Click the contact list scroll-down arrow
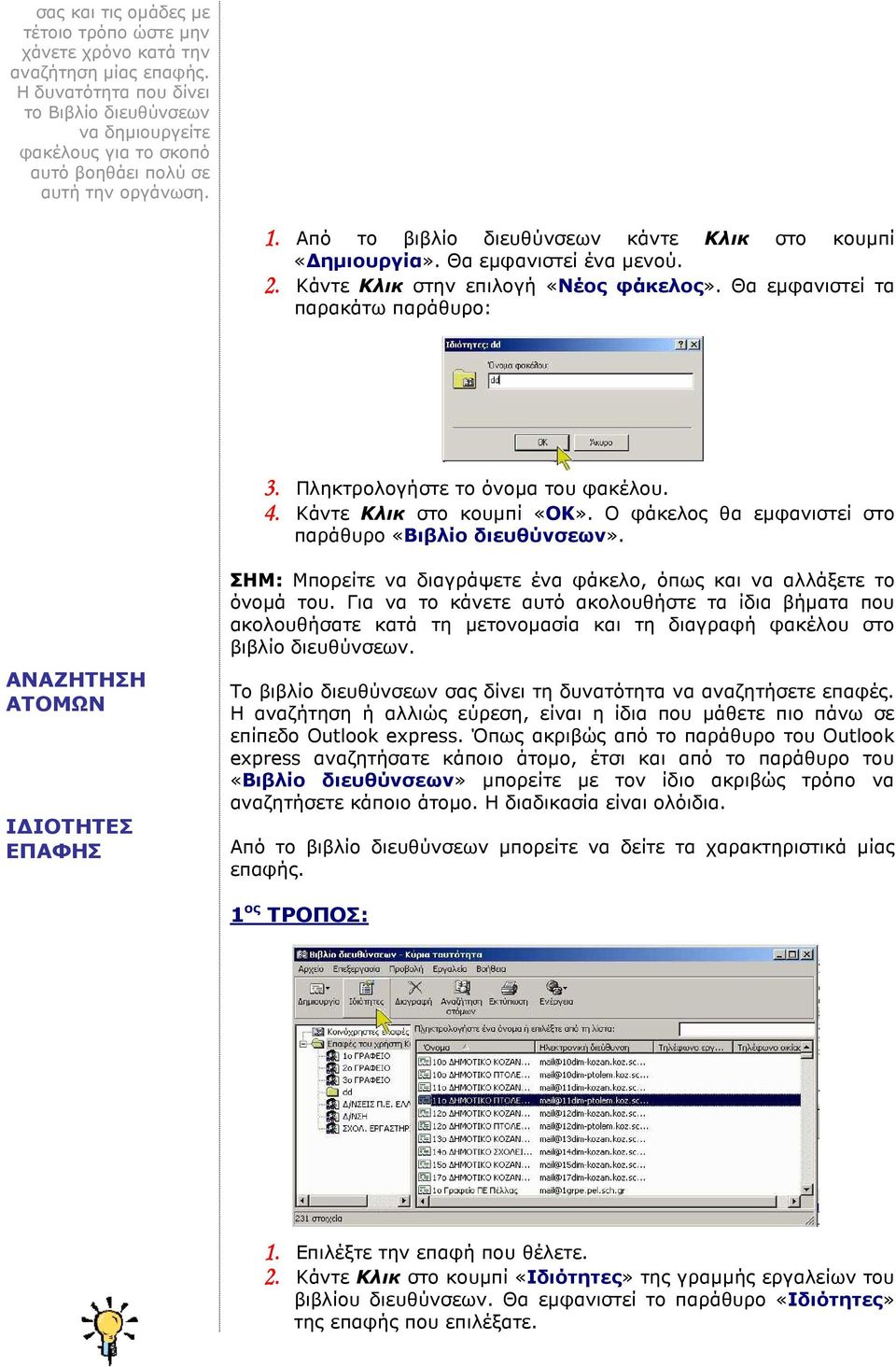Viewport: 896px width, 1367px height. coord(808,1189)
